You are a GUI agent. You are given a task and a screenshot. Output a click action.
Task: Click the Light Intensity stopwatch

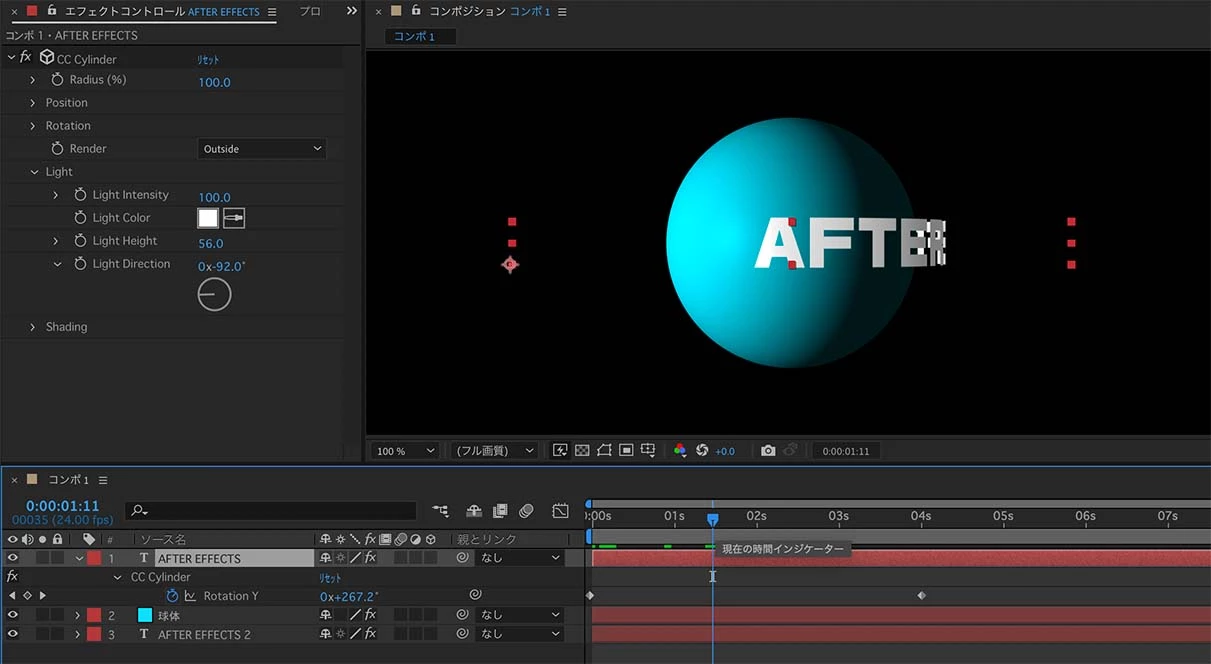pos(81,195)
